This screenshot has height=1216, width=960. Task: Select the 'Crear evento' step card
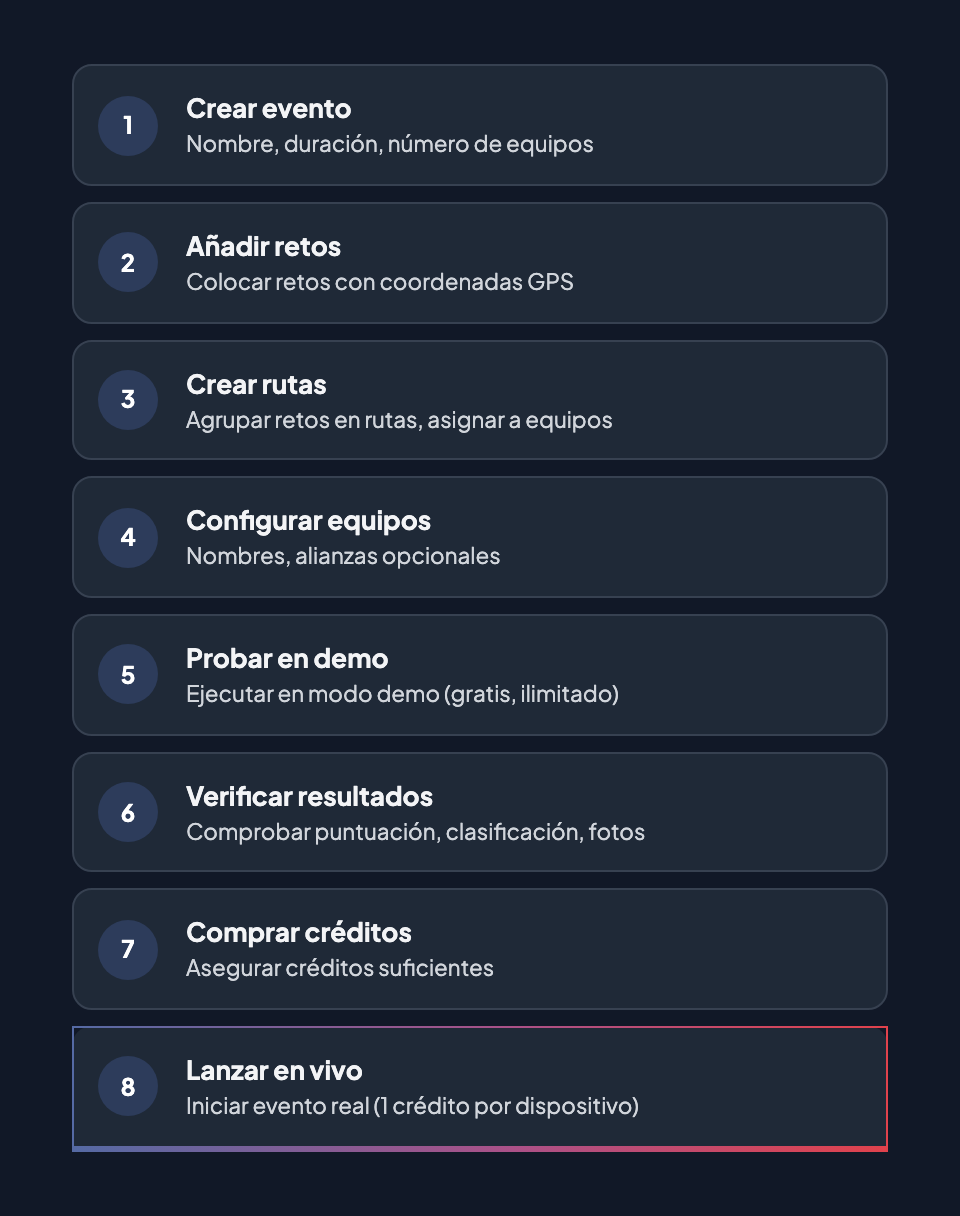pos(480,125)
